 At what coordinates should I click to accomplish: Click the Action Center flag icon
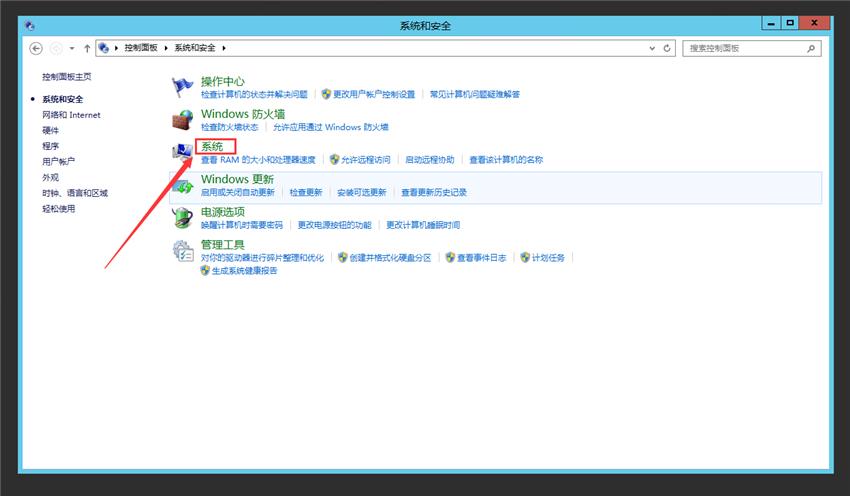182,87
